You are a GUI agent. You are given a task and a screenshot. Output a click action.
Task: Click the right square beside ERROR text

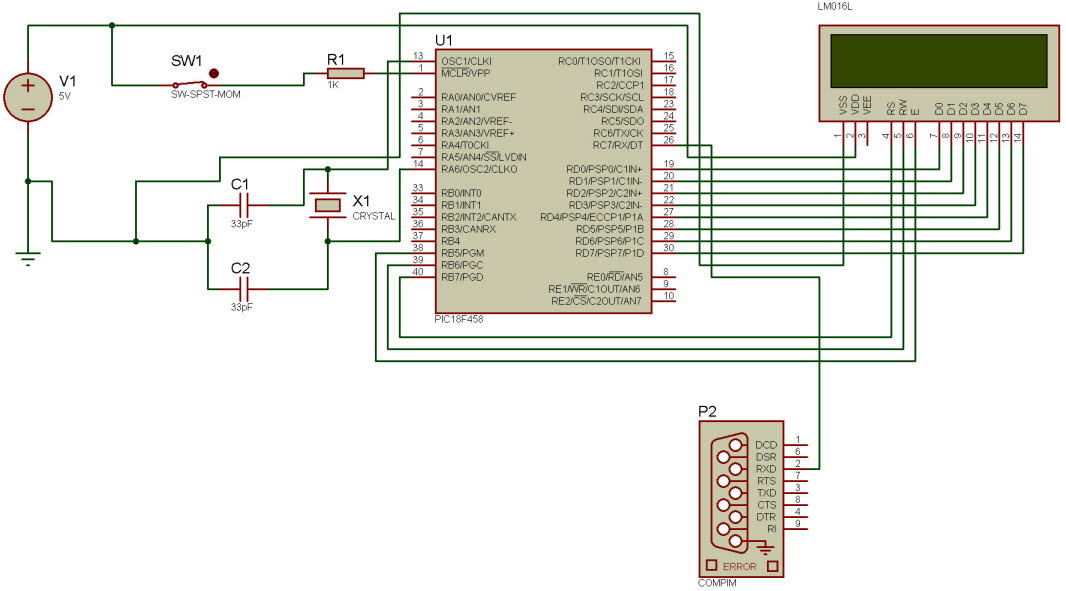pos(772,566)
